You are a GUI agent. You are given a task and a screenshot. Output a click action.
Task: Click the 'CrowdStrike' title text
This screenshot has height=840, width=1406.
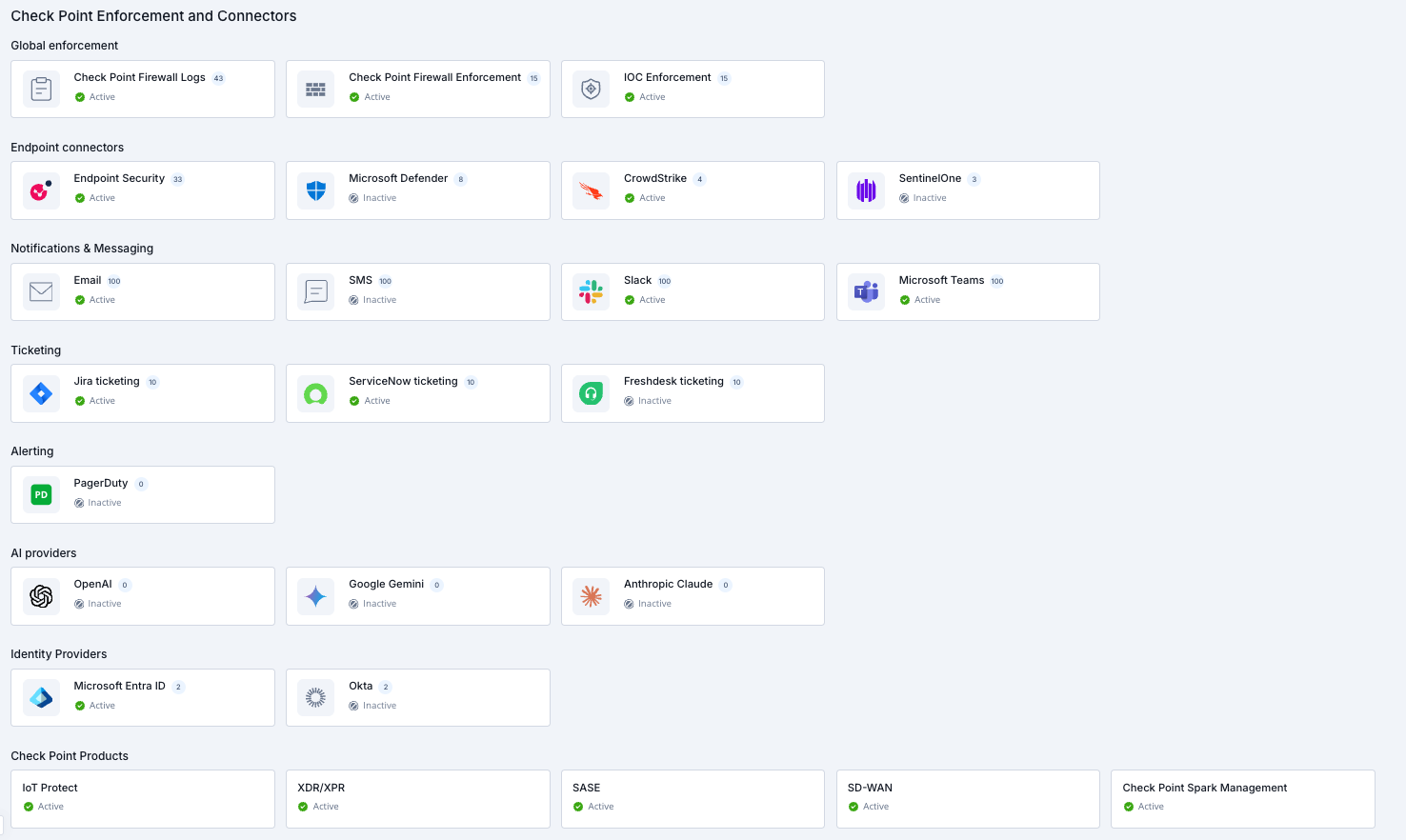click(x=655, y=178)
